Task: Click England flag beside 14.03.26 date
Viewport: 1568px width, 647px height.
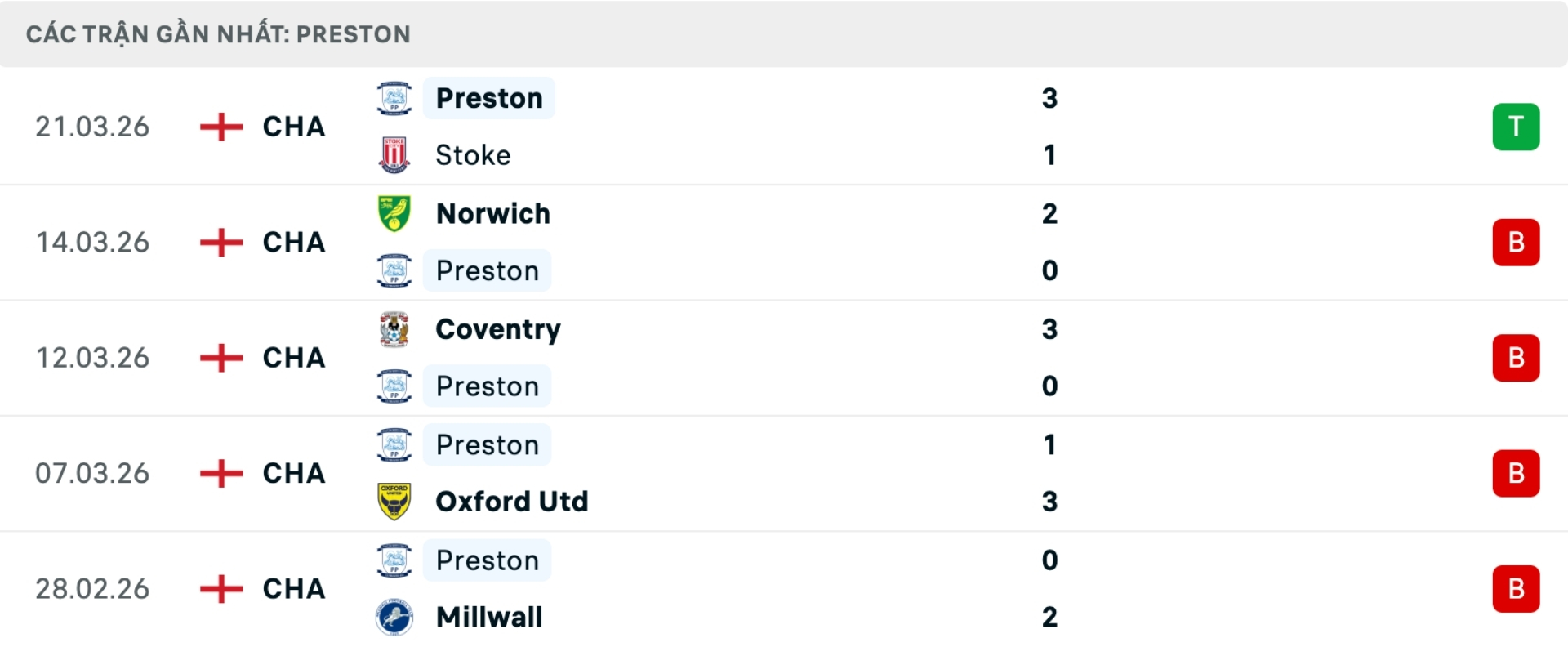Action: (x=221, y=243)
